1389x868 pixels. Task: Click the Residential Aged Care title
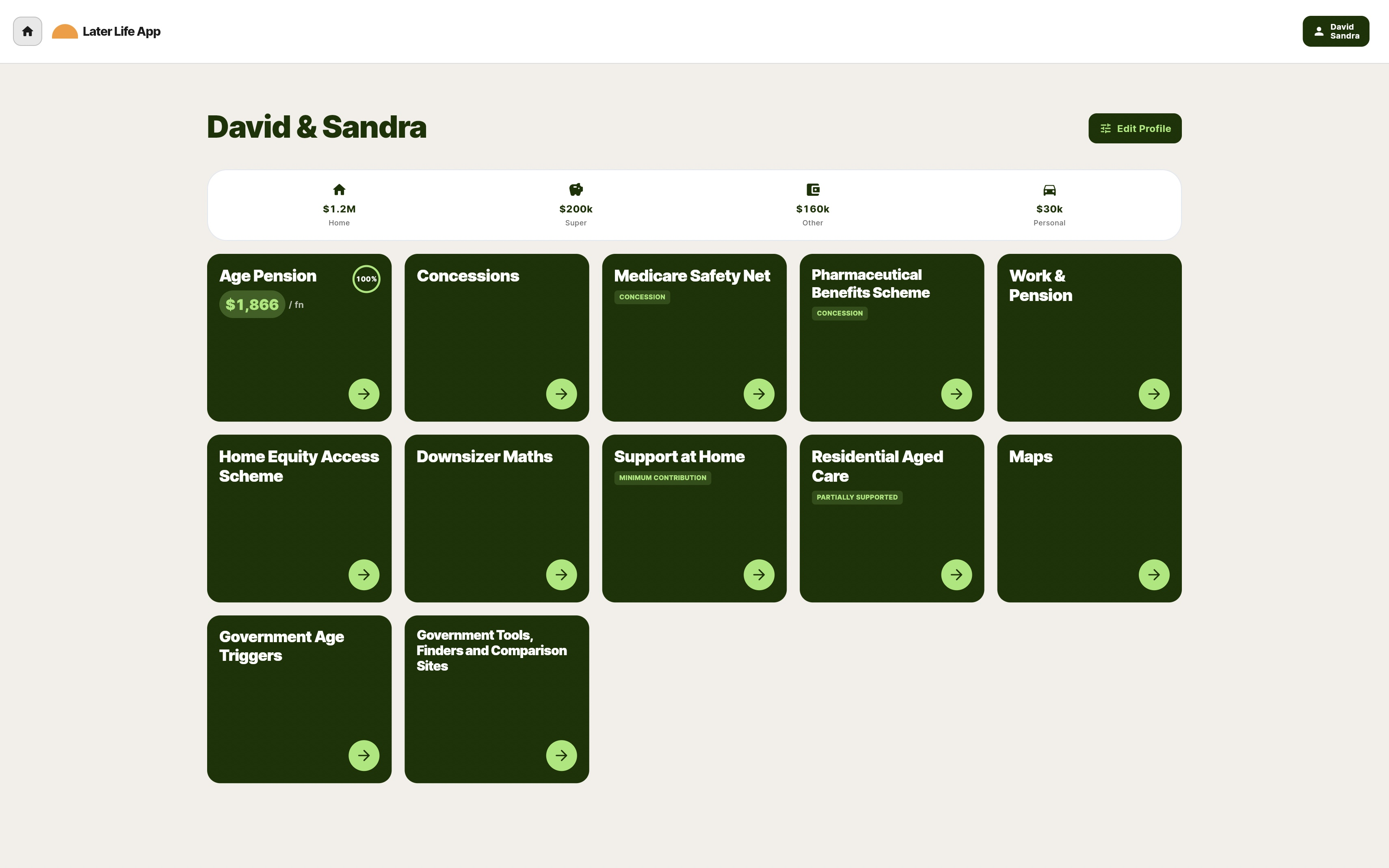coord(877,466)
